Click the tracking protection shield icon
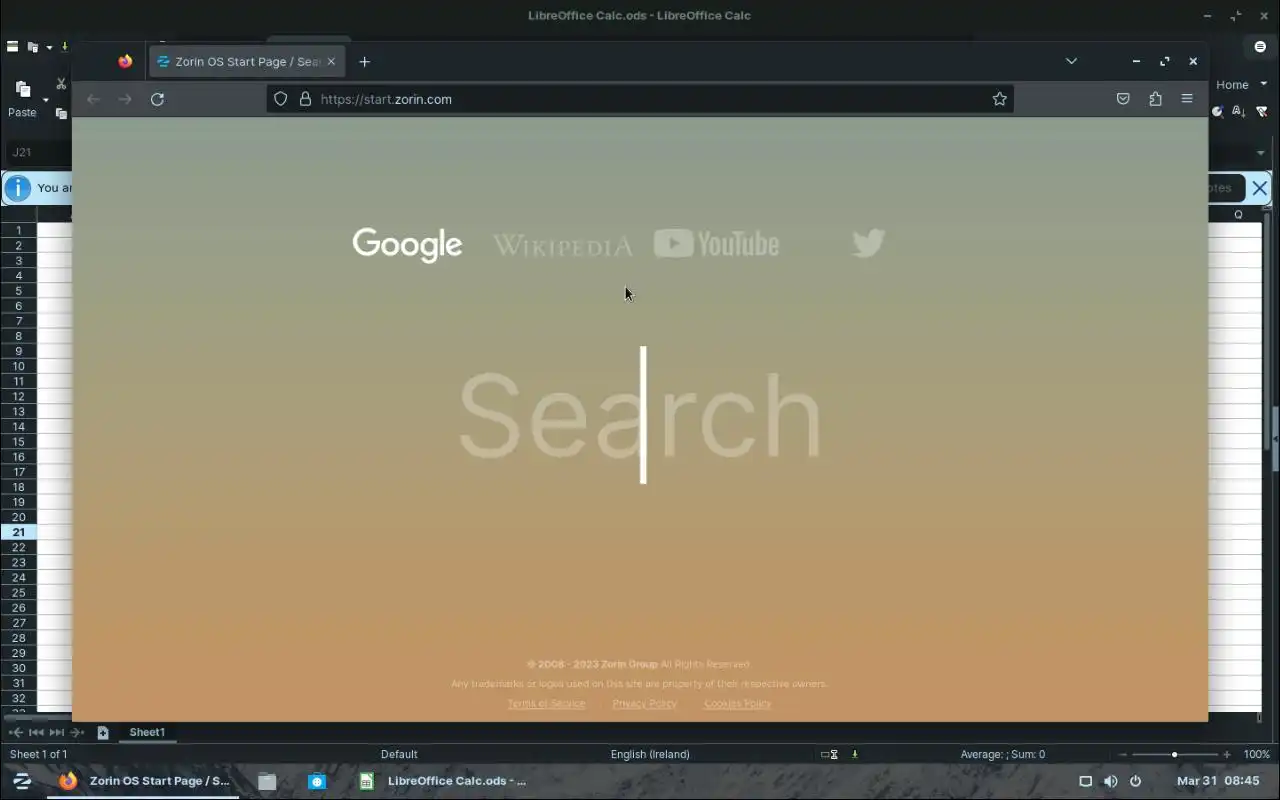Screen dimensions: 1280x800 click(281, 99)
